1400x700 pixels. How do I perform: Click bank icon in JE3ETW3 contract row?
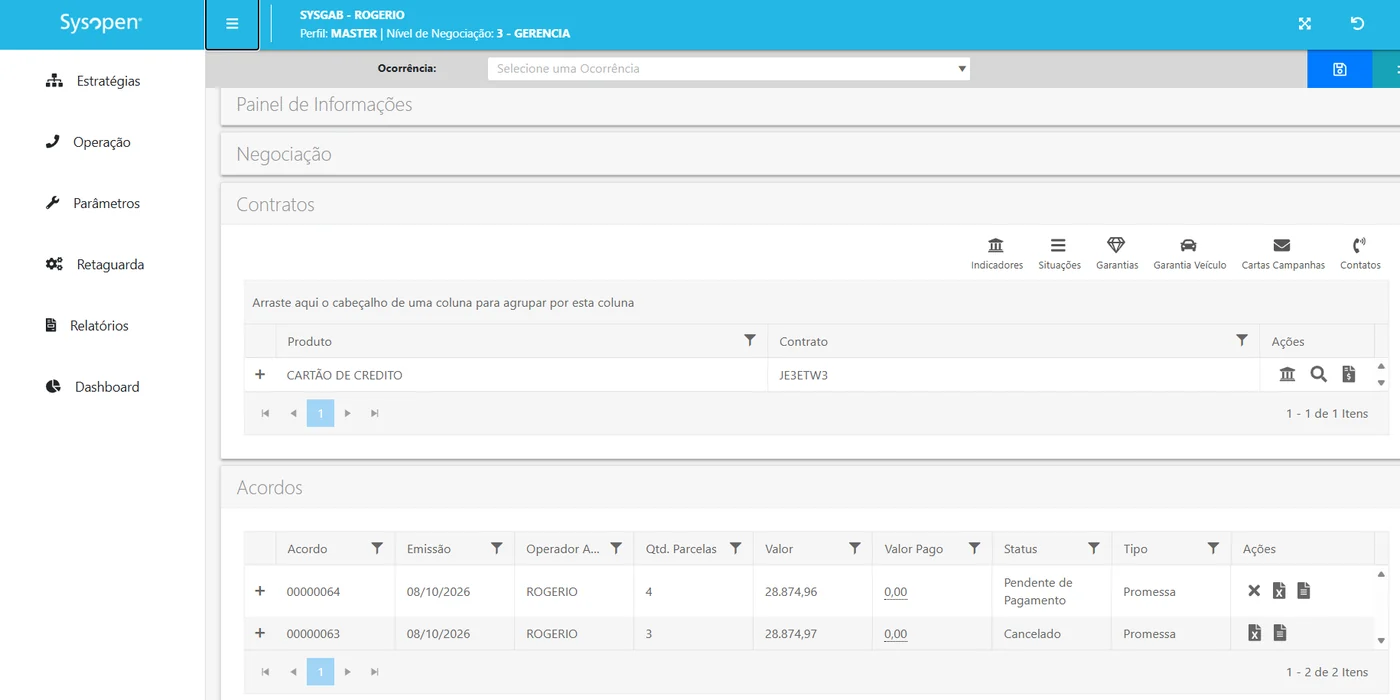click(x=1287, y=375)
